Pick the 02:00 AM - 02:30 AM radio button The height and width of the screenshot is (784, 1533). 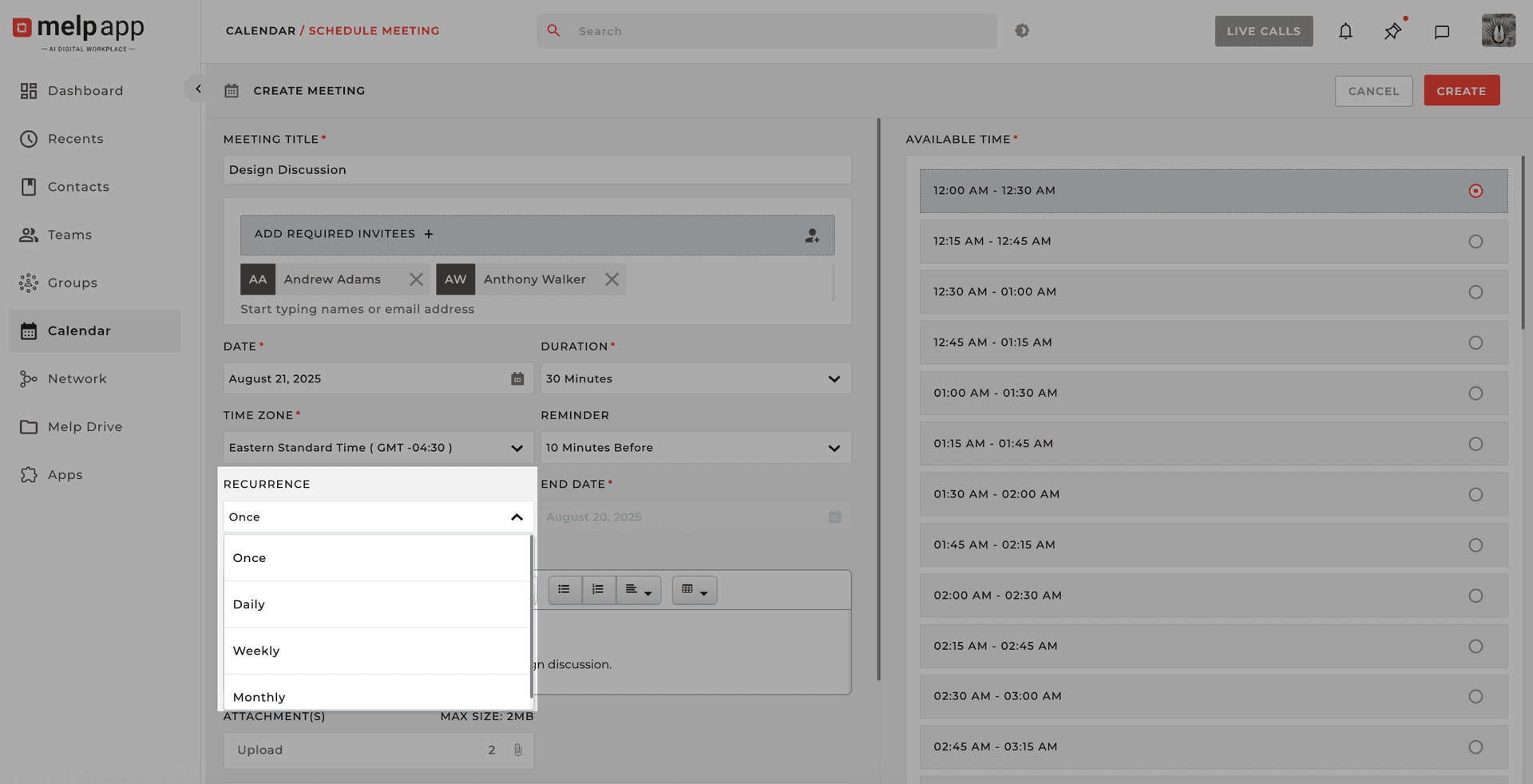point(1475,596)
